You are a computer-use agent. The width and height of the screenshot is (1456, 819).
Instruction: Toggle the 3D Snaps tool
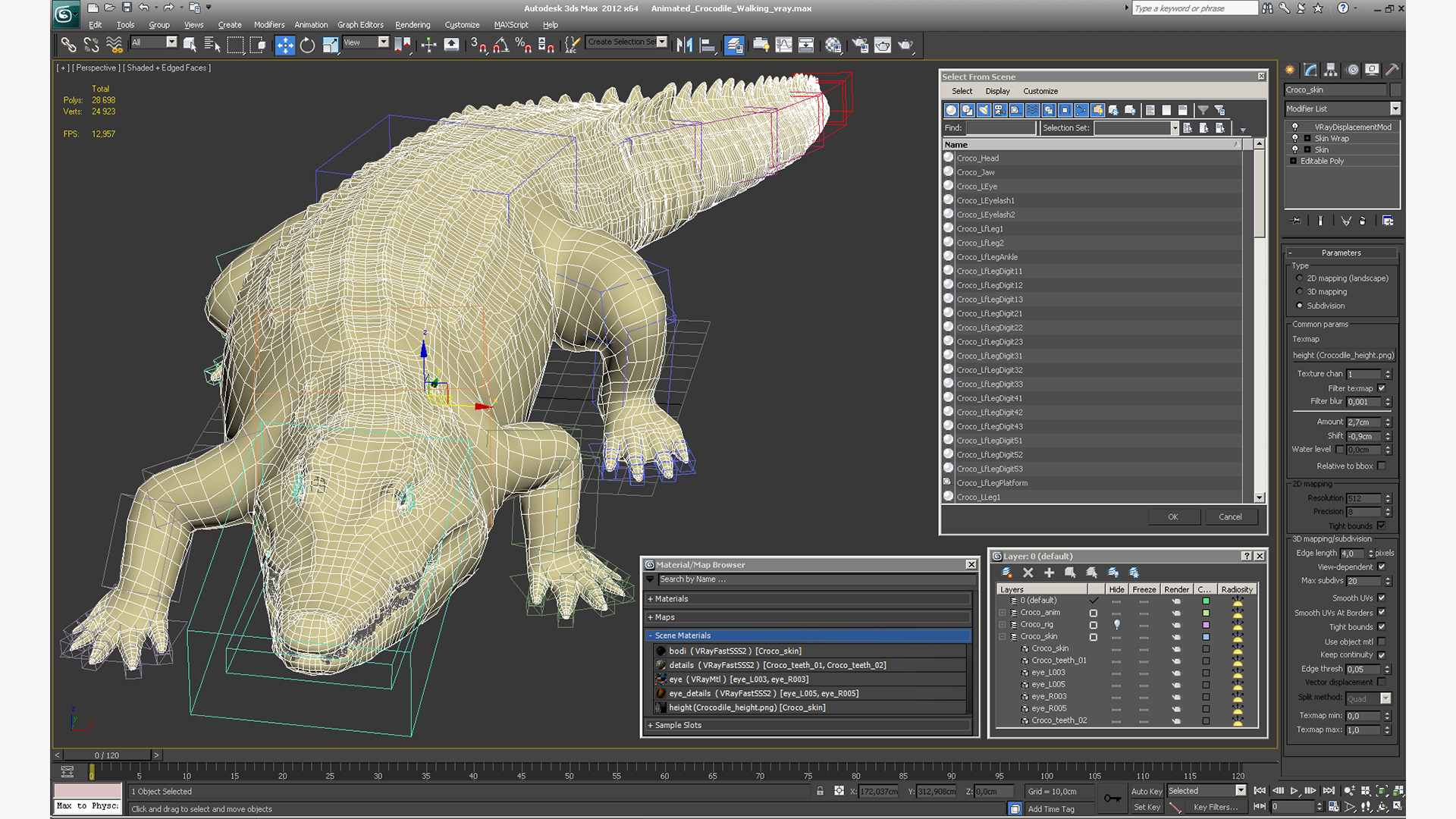point(478,45)
